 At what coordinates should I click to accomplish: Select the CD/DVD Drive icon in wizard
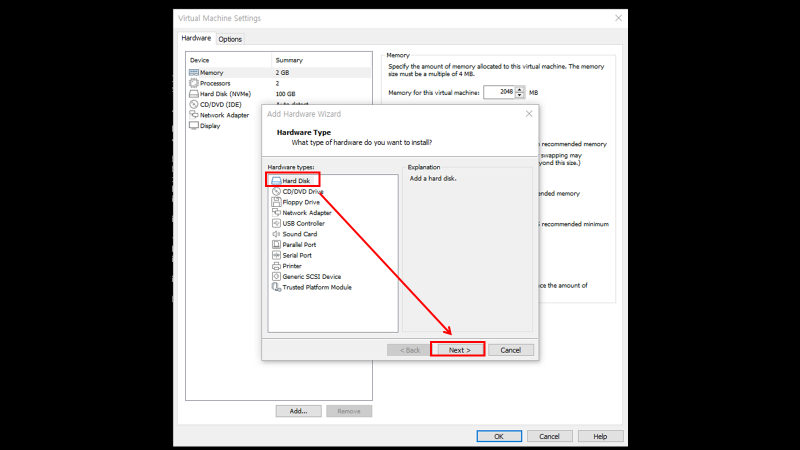click(276, 191)
